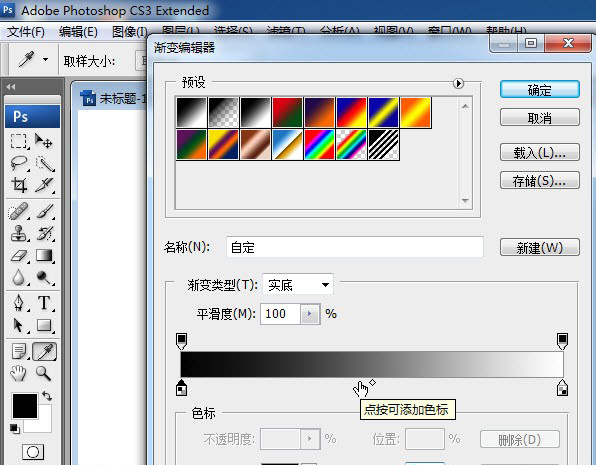Open the smoothness slider arrow
Screen dimensions: 596x465
tap(310, 314)
